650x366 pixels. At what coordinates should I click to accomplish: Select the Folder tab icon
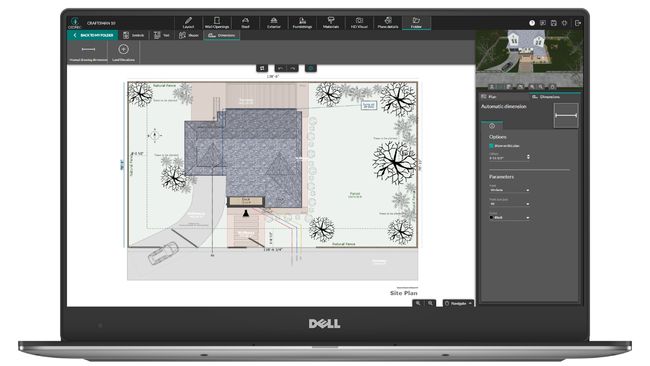tap(416, 20)
